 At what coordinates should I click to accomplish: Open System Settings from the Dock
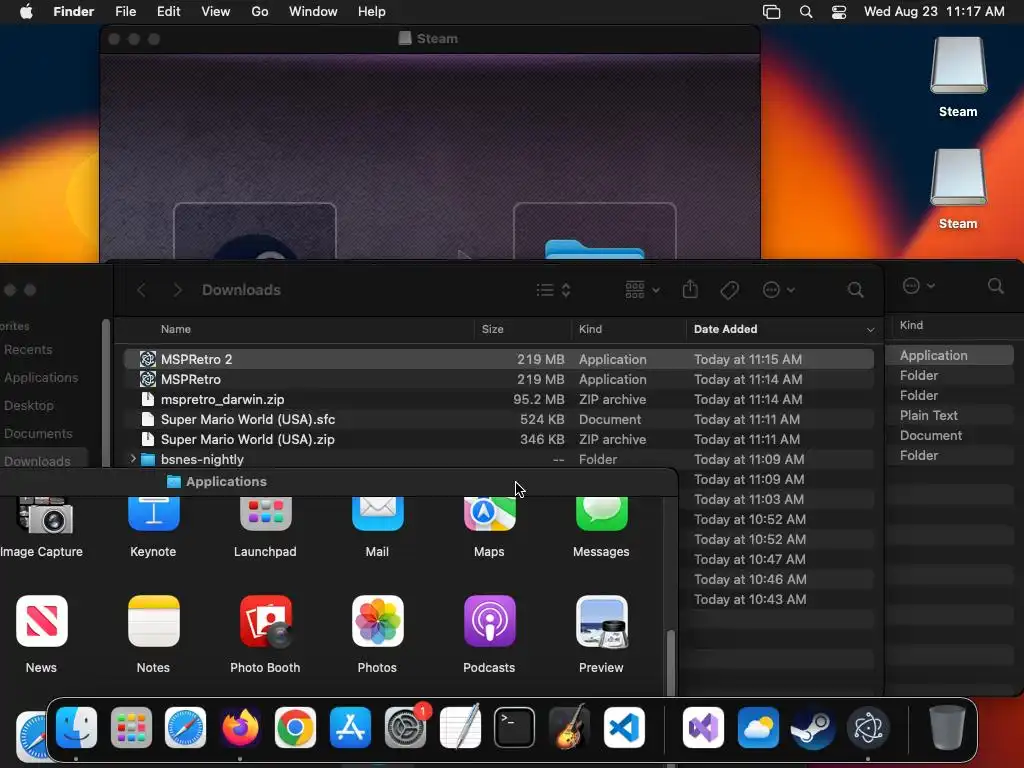click(x=406, y=728)
